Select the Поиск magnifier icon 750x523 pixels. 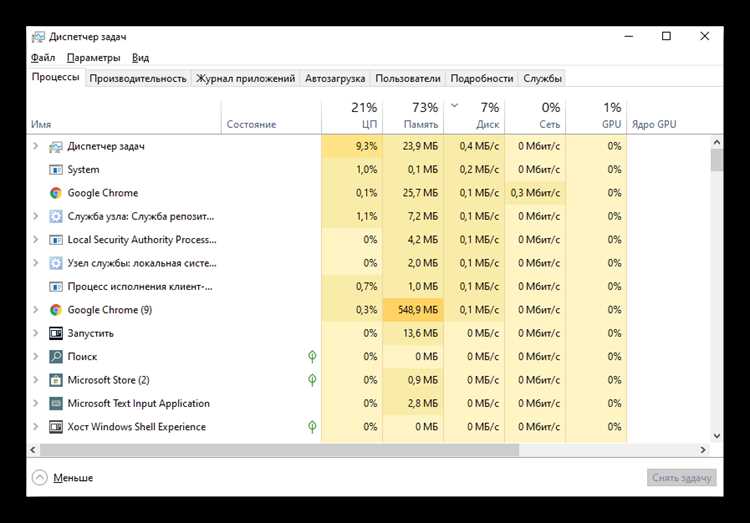pyautogui.click(x=55, y=357)
